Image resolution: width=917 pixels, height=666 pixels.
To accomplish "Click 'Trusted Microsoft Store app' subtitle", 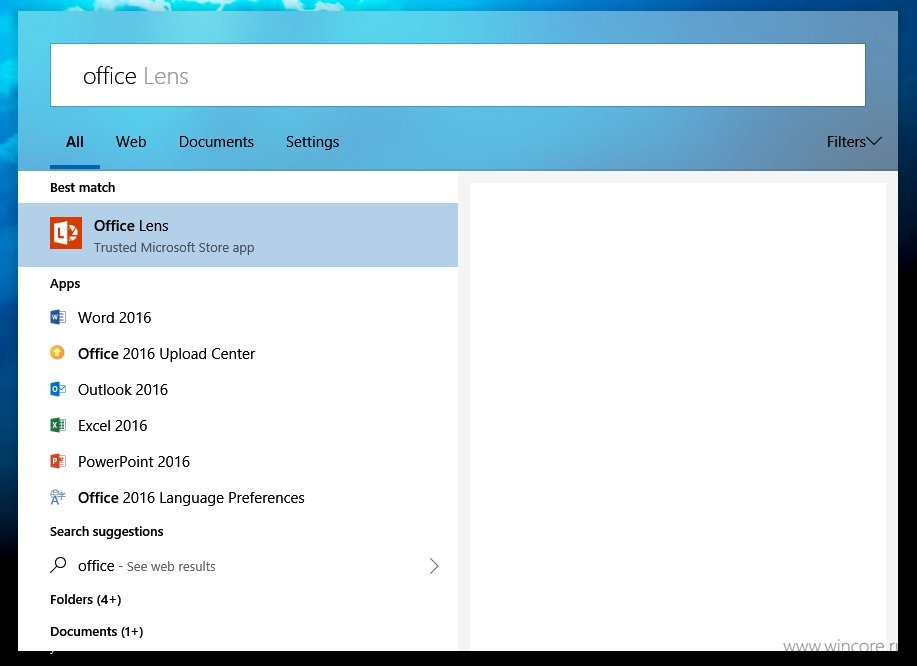I will [x=174, y=247].
